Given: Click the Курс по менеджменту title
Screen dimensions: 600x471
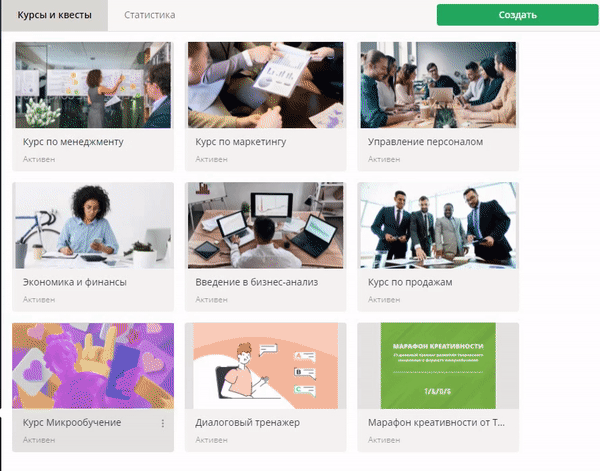Looking at the screenshot, I should [x=73, y=142].
